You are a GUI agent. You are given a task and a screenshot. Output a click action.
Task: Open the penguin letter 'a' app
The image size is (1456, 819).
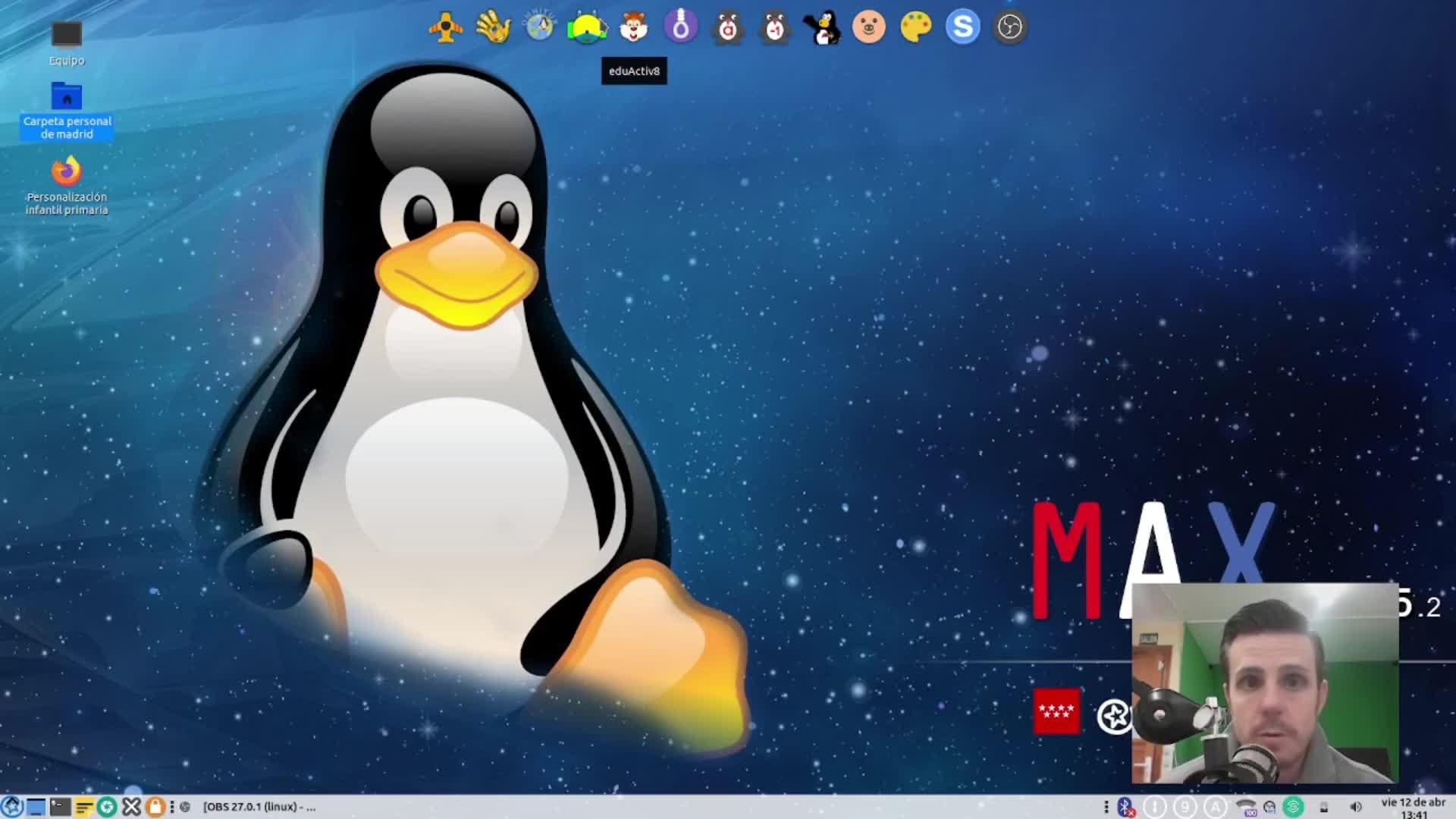(728, 28)
